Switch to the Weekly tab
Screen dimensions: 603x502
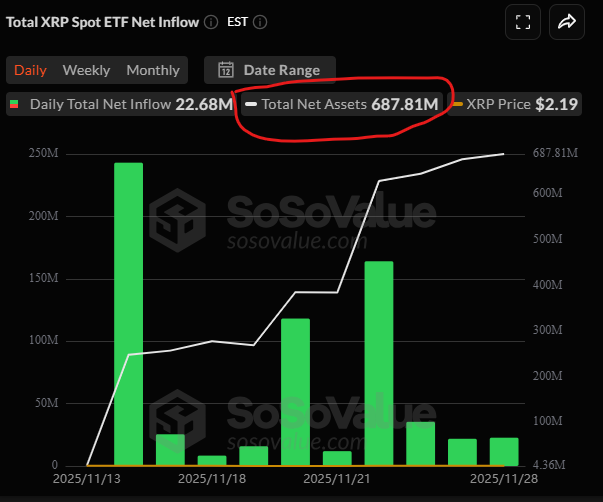click(x=87, y=70)
